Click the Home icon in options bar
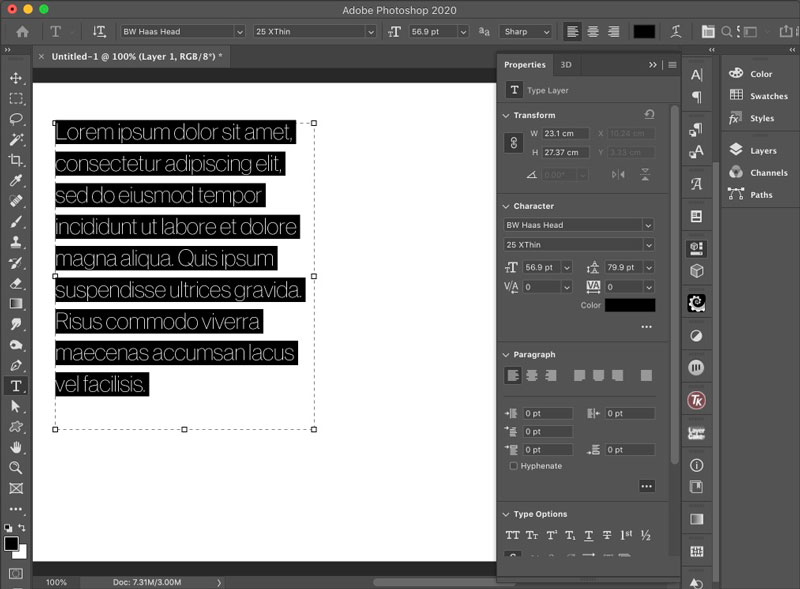Viewport: 800px width, 589px height. tap(22, 32)
